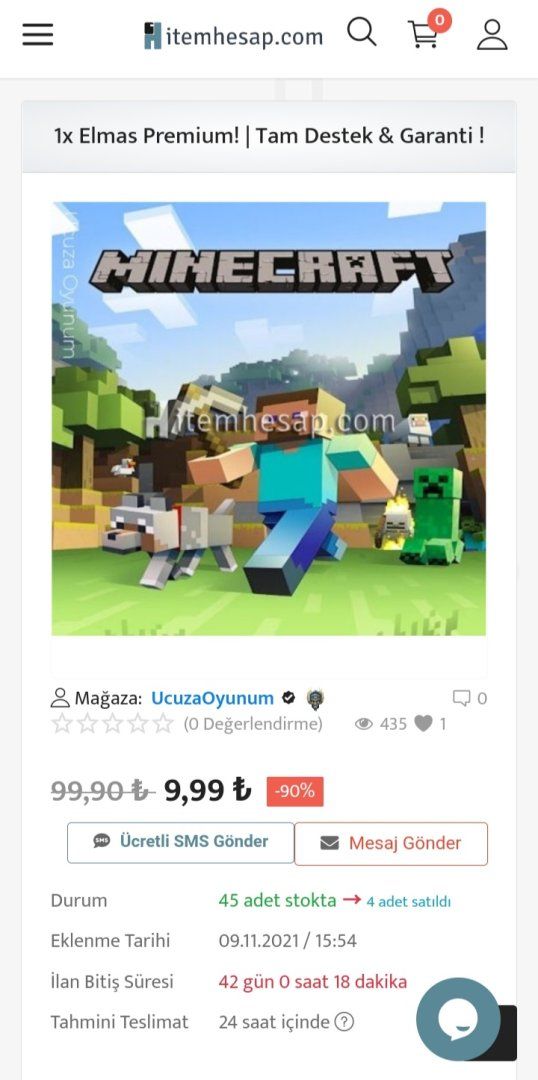Viewport: 538px width, 1080px height.
Task: Open UcuzaOyunum store page link
Action: pyautogui.click(x=212, y=698)
